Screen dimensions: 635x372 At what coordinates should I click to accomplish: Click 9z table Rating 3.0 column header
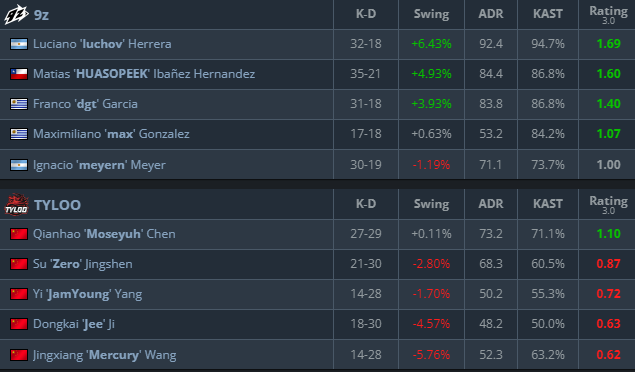(608, 15)
